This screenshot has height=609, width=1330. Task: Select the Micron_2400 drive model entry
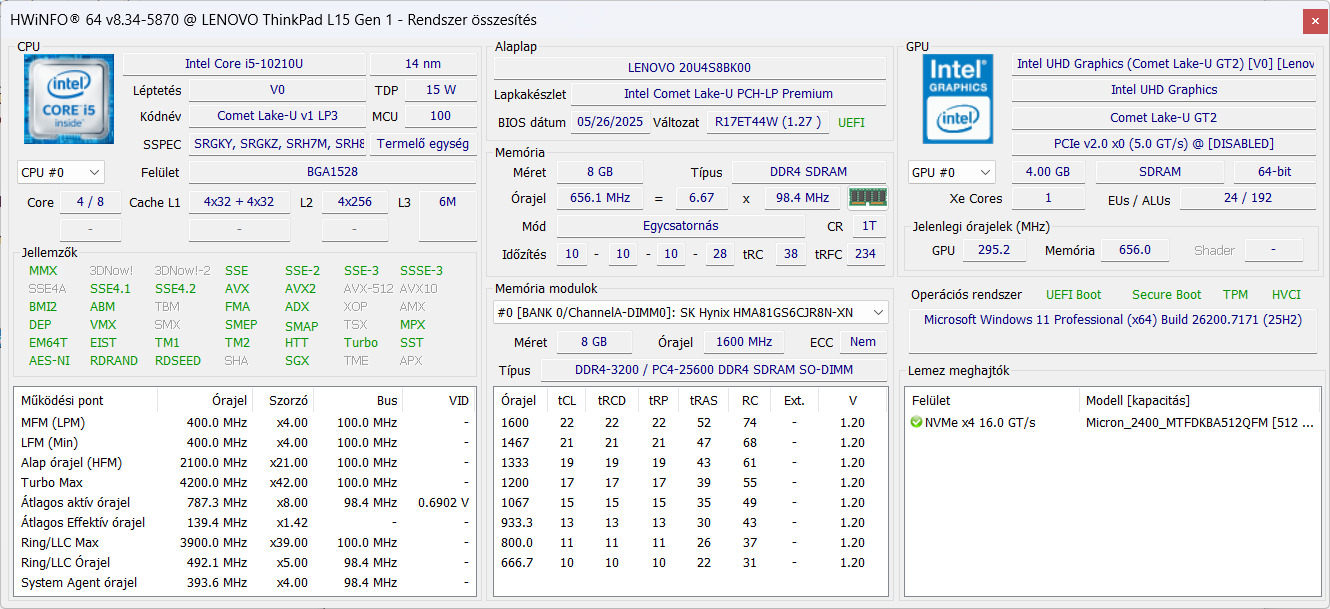tap(1199, 423)
